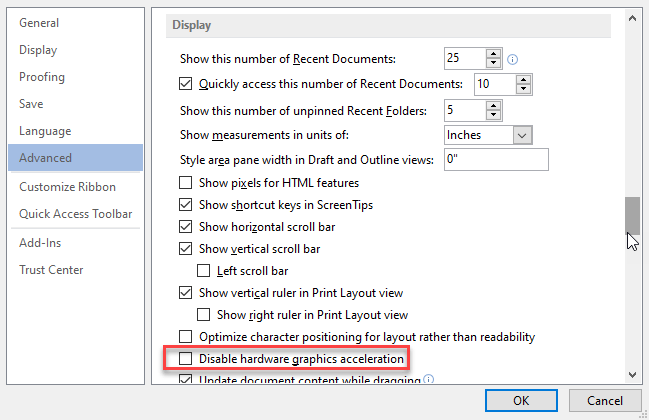Increase quick access documents number
Image resolution: width=649 pixels, height=420 pixels.
tap(524, 79)
